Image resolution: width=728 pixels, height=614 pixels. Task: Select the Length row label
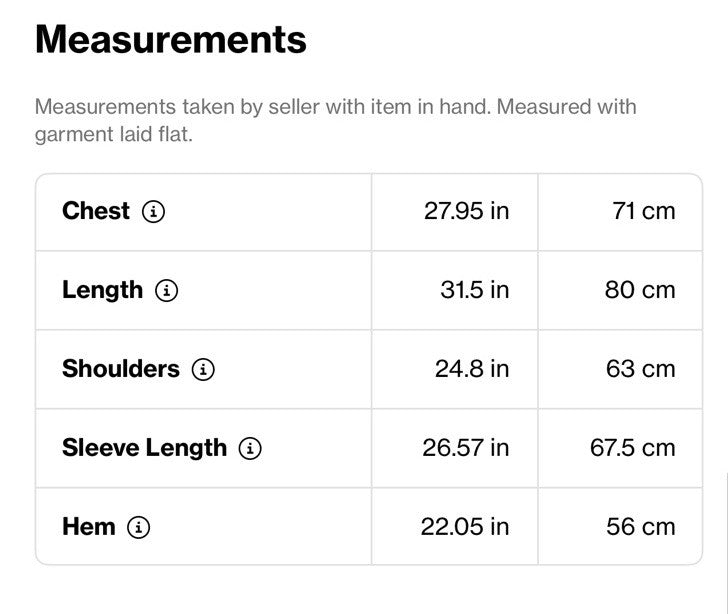click(x=102, y=291)
